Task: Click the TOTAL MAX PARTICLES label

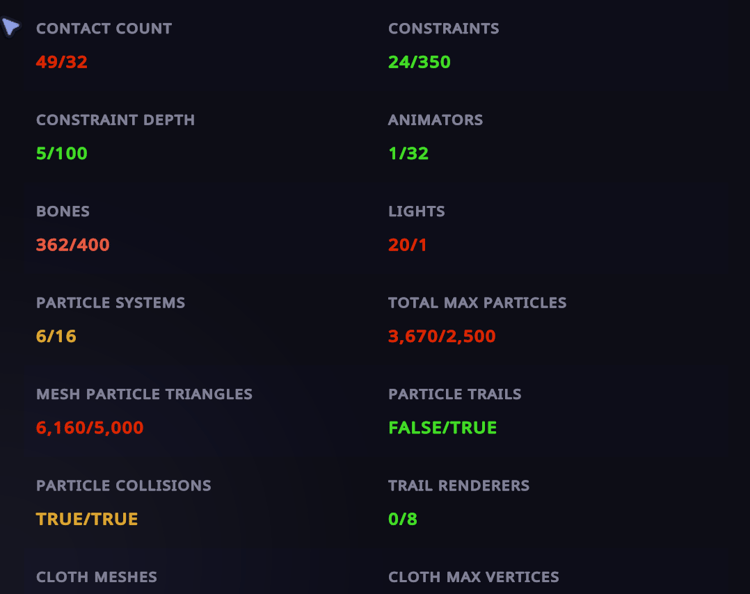Action: (477, 303)
